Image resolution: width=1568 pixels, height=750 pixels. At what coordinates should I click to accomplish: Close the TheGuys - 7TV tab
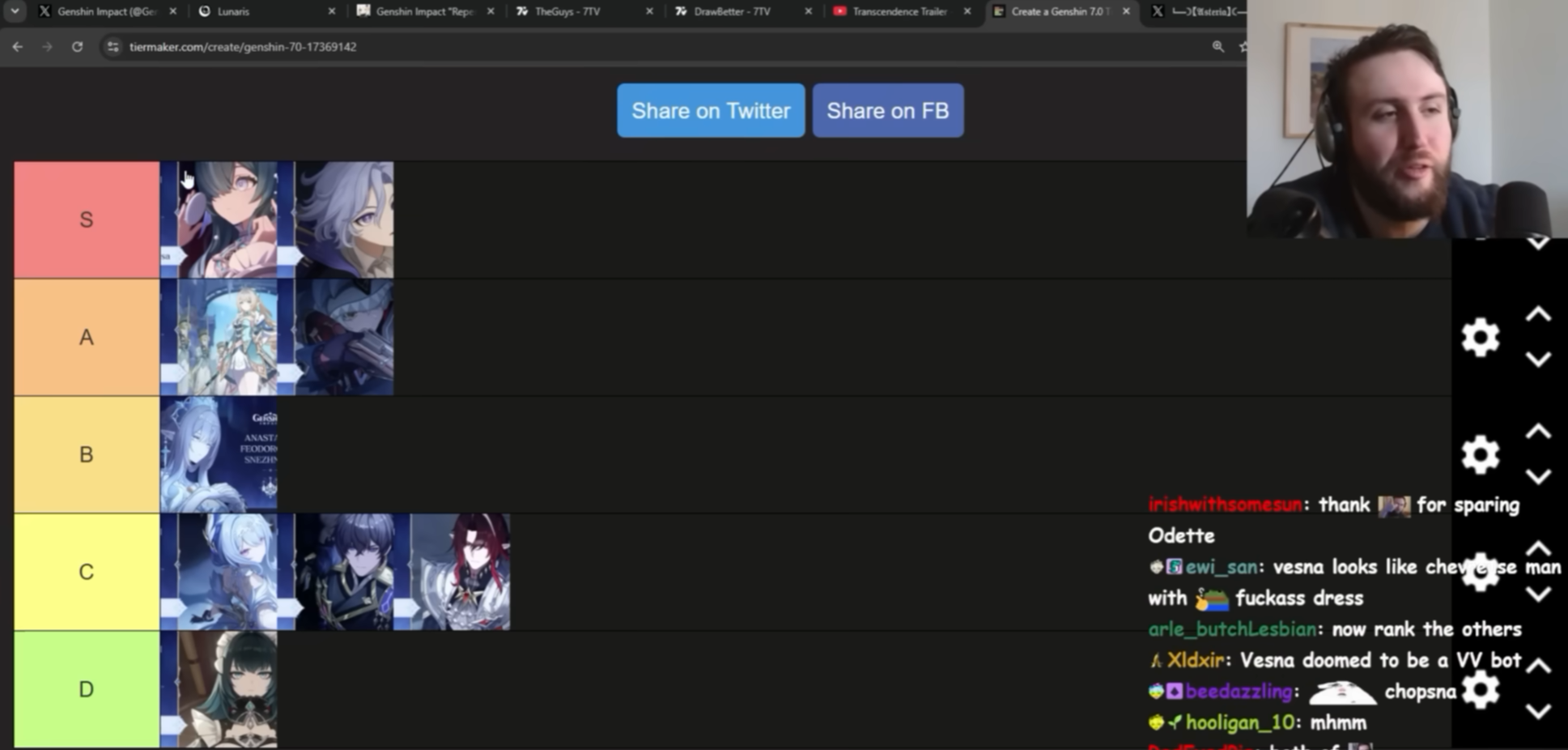tap(649, 11)
